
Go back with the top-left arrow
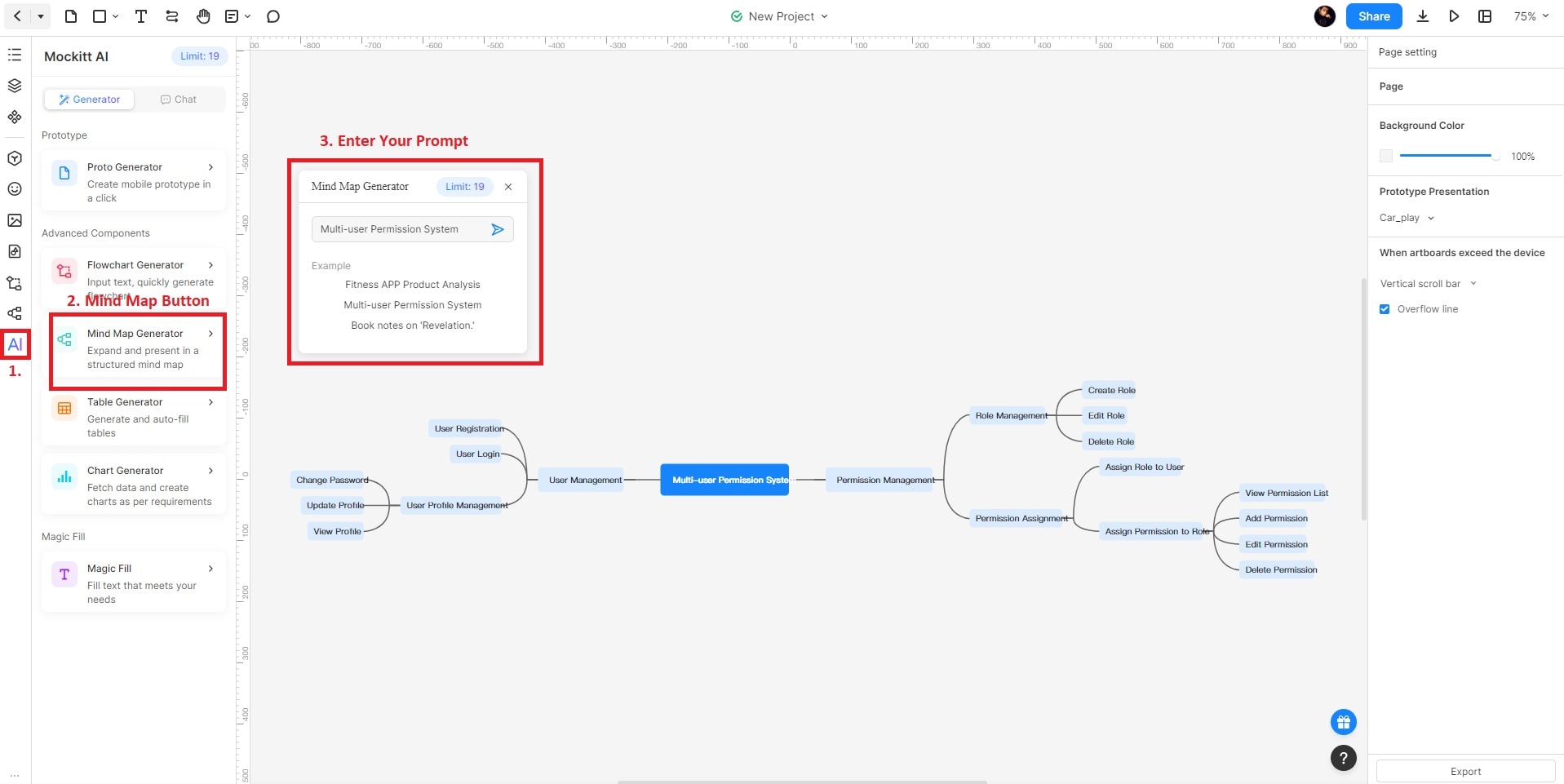click(17, 16)
